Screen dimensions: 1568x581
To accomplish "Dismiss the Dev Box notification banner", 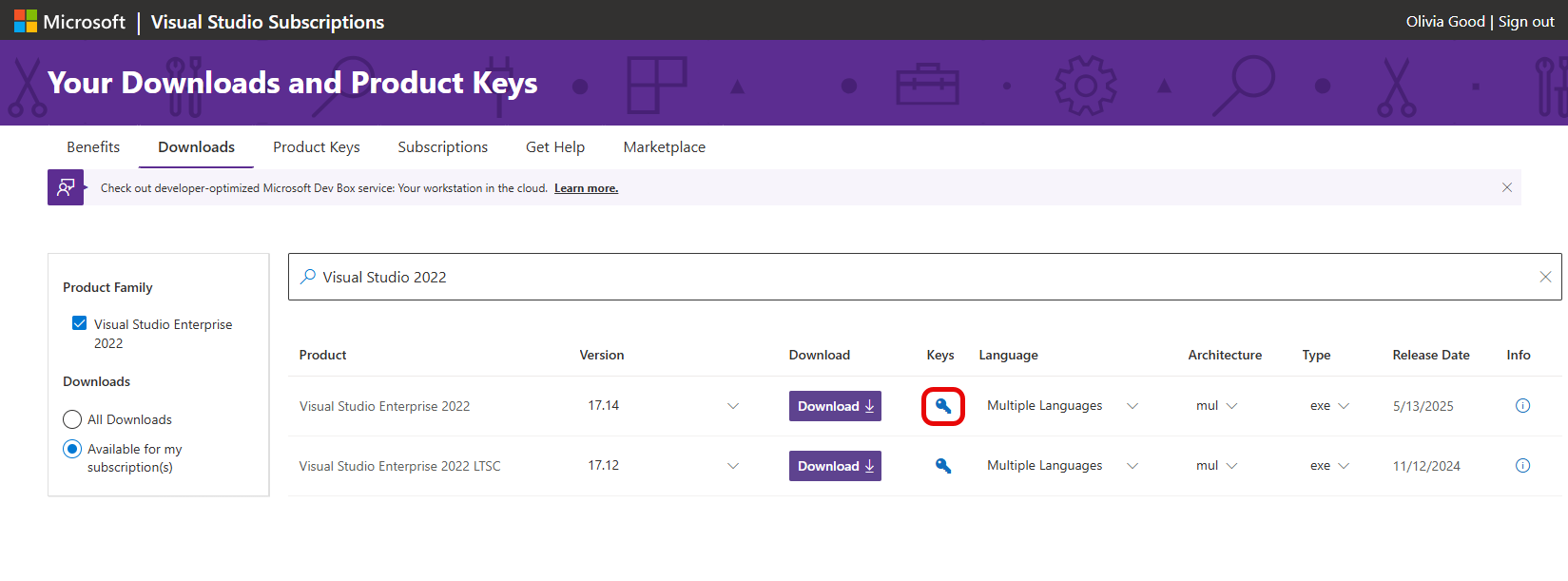I will click(x=1506, y=187).
